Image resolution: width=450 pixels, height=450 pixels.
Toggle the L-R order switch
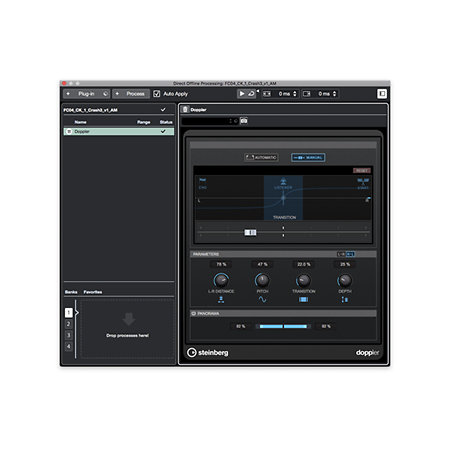341,254
